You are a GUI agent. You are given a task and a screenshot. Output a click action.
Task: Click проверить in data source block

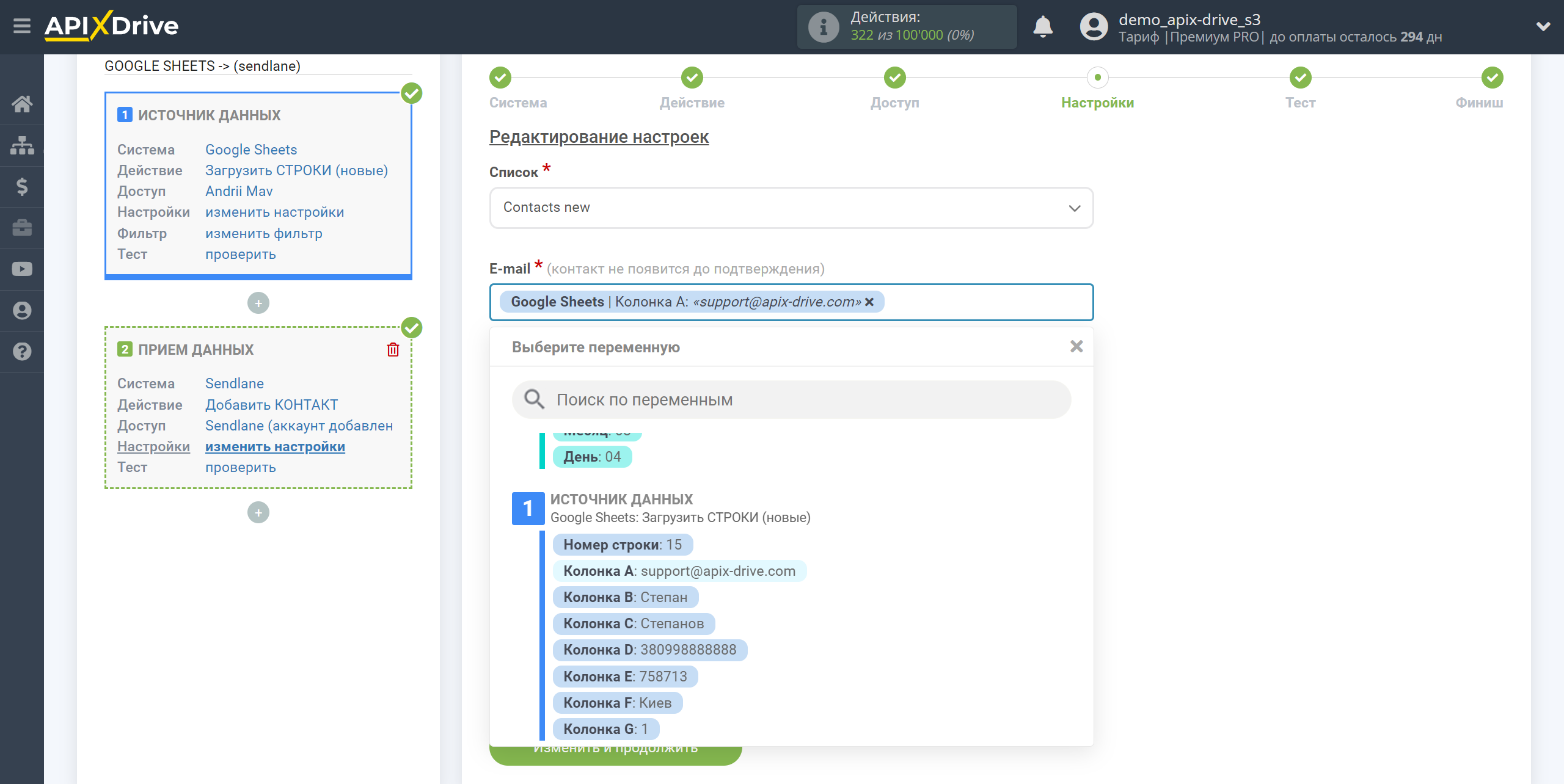pyautogui.click(x=240, y=254)
